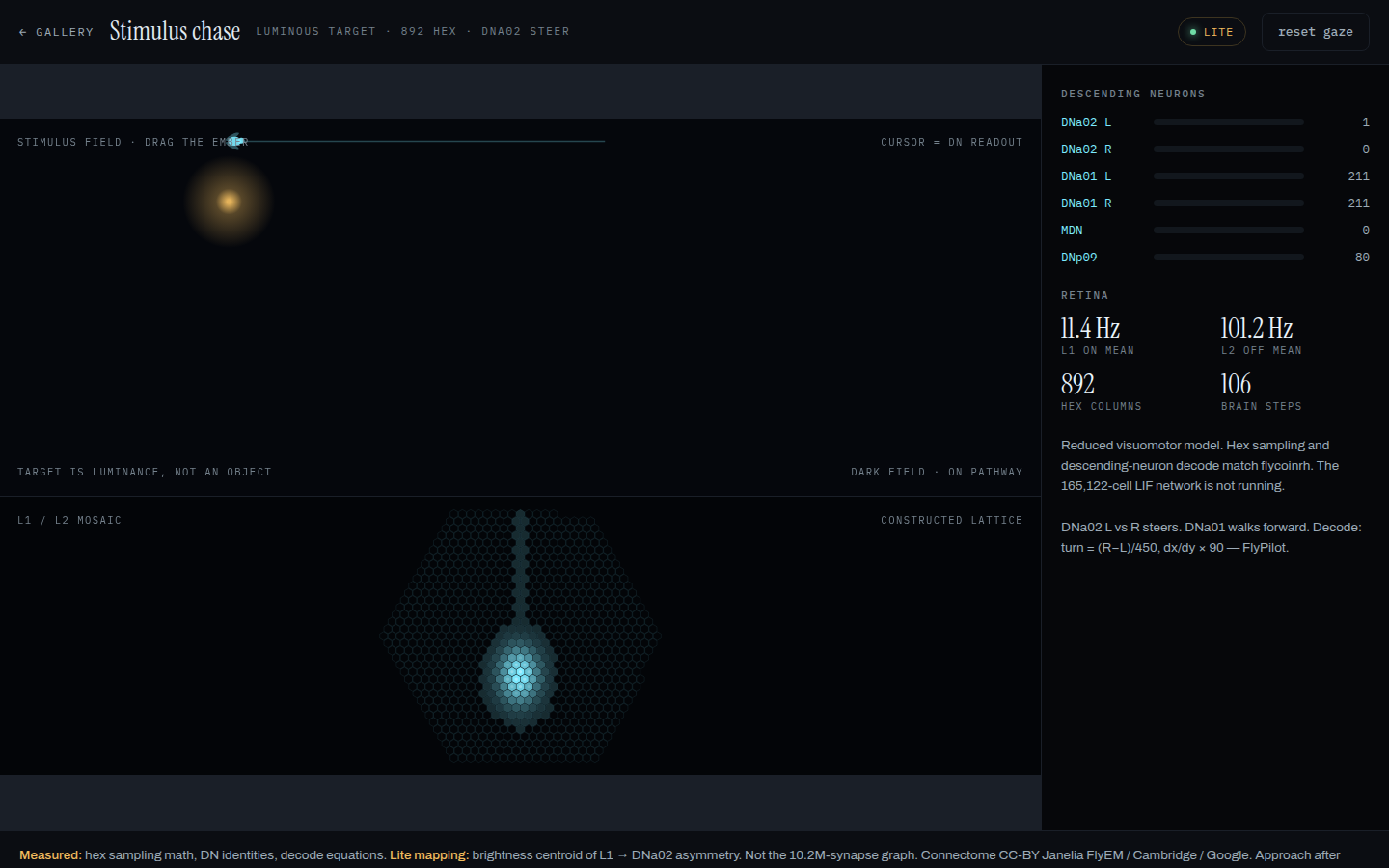The width and height of the screenshot is (1389, 868).
Task: Click the Stimulus chase title
Action: click(x=175, y=31)
